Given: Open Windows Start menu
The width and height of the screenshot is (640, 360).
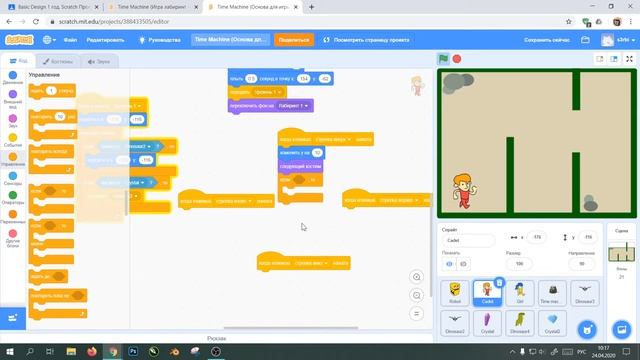Looking at the screenshot, I should click(x=10, y=351).
